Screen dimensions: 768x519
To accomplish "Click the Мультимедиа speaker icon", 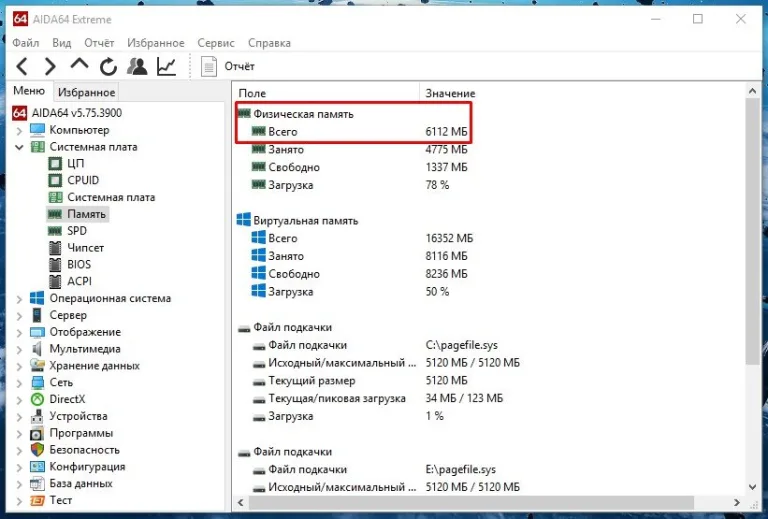I will 37,349.
